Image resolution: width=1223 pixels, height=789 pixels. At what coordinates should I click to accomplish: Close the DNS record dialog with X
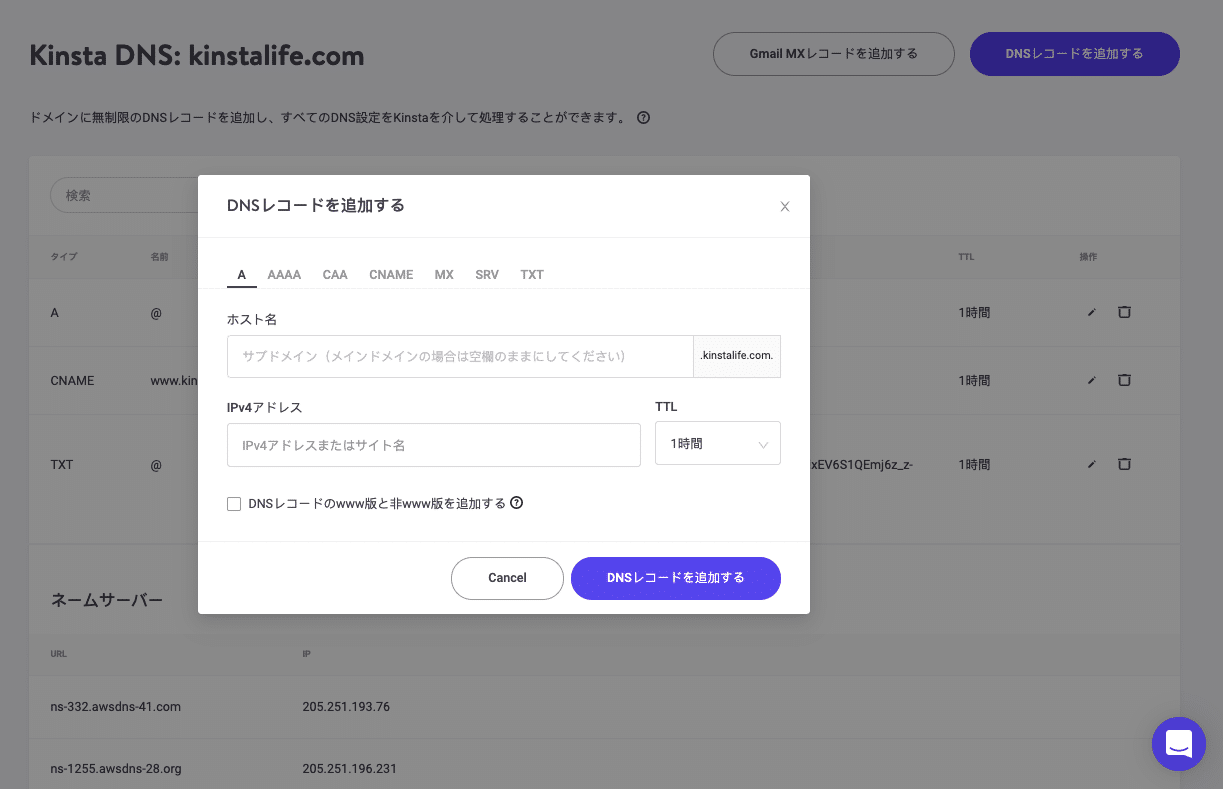785,206
